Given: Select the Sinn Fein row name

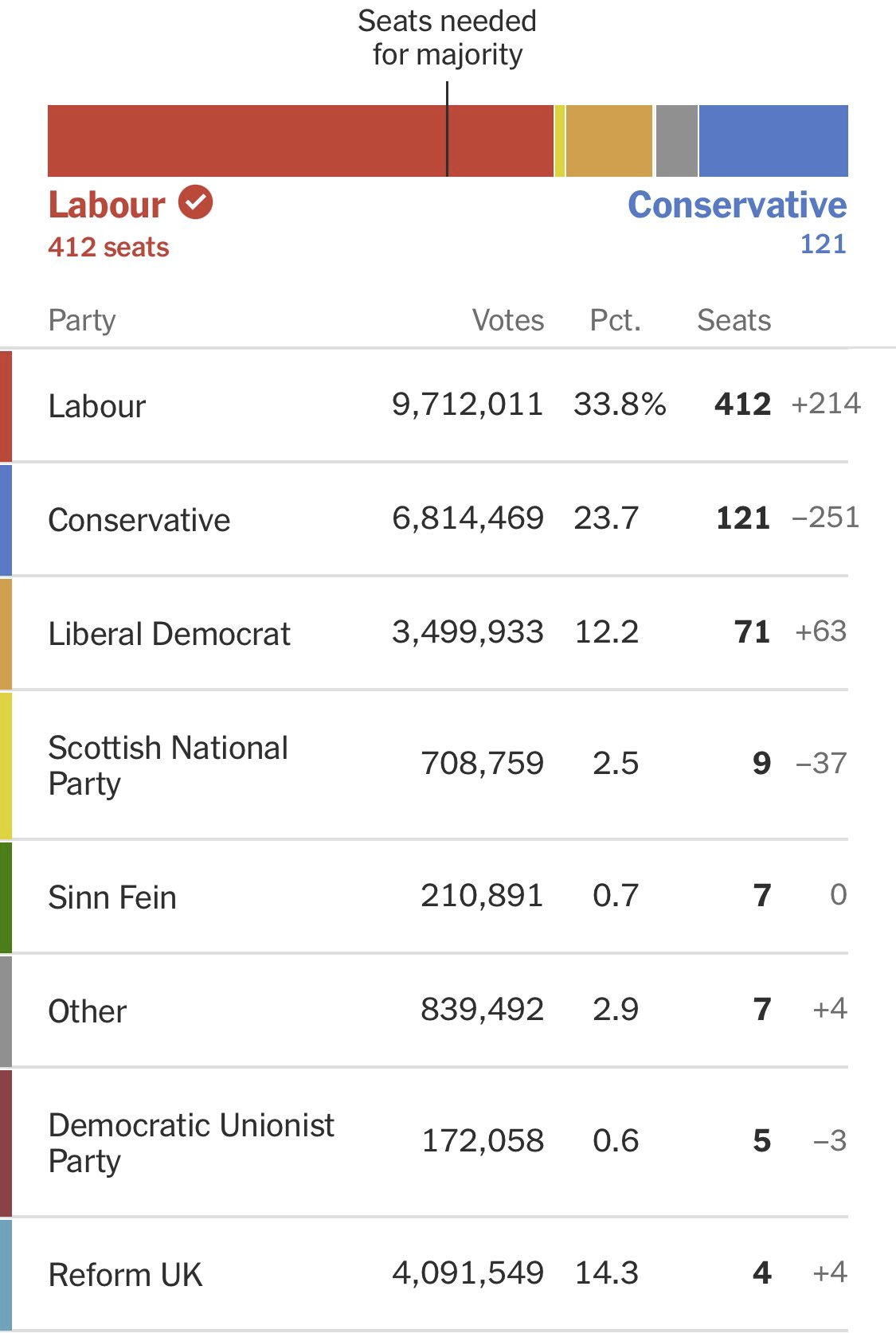Looking at the screenshot, I should 112,897.
